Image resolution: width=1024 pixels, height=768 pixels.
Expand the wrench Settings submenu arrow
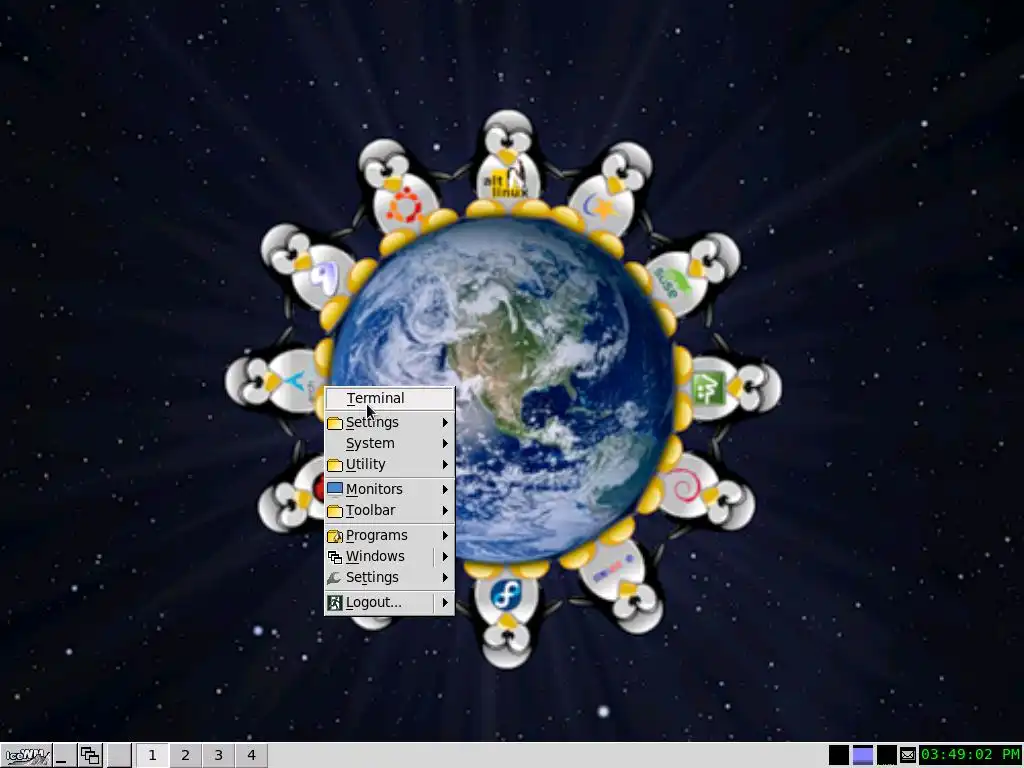click(445, 577)
